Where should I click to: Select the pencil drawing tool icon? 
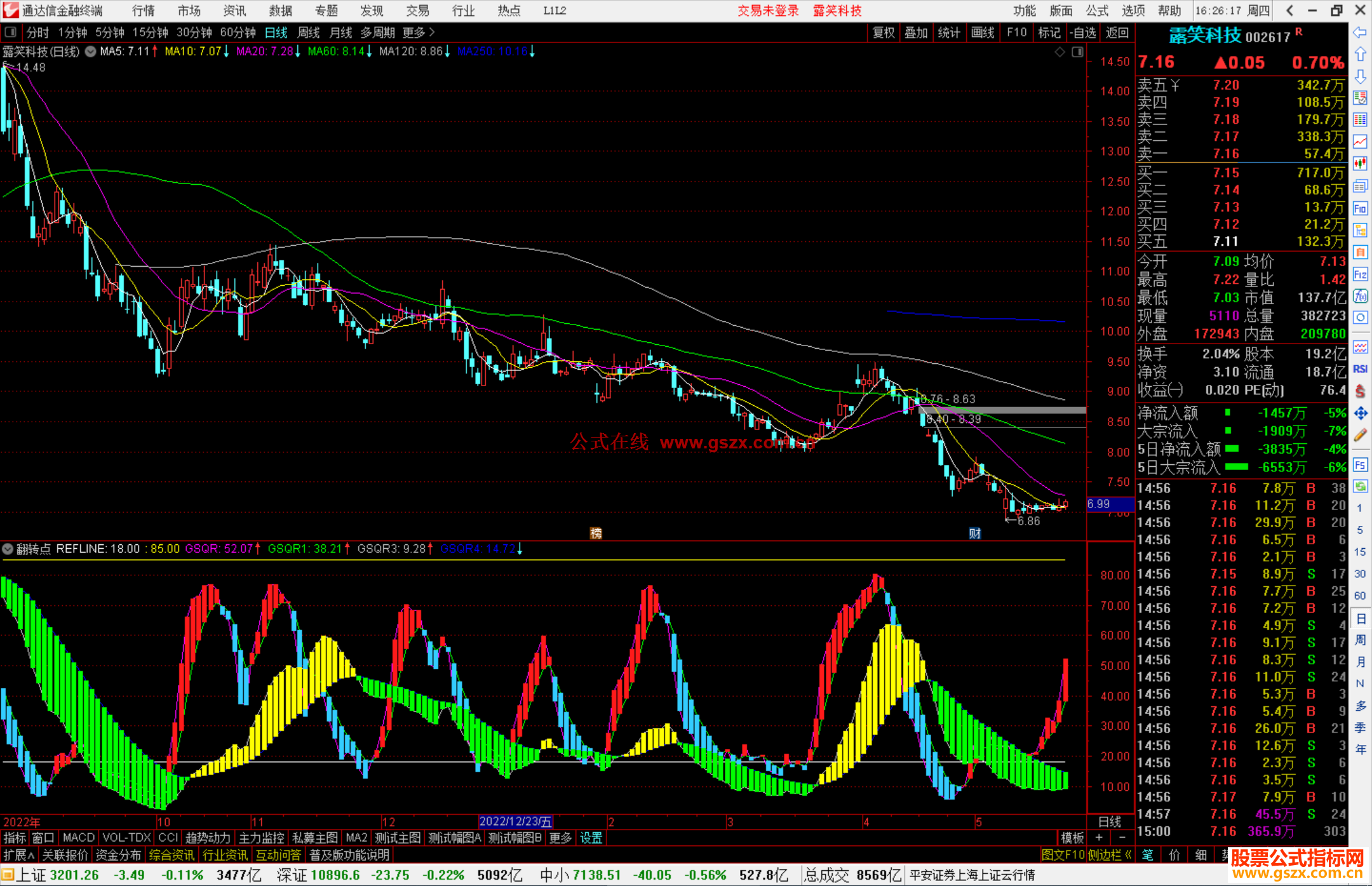click(x=1360, y=435)
